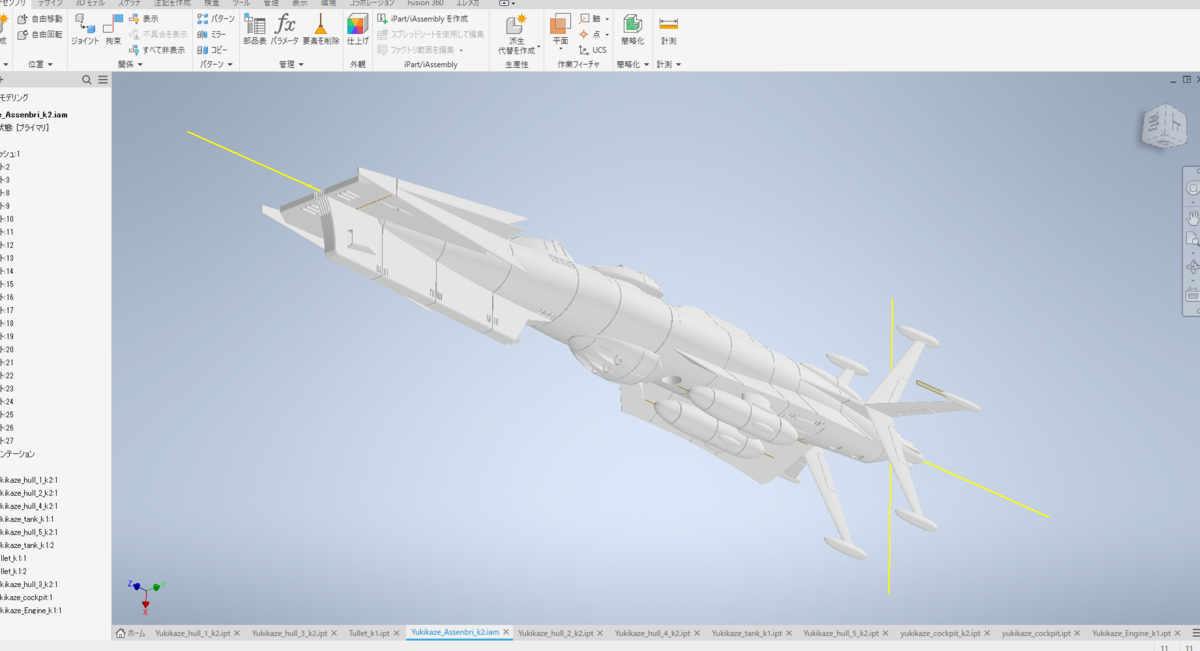1200x651 pixels.
Task: Switch to Yukikaze_Engine_k1.ipt document tab
Action: click(x=1131, y=633)
